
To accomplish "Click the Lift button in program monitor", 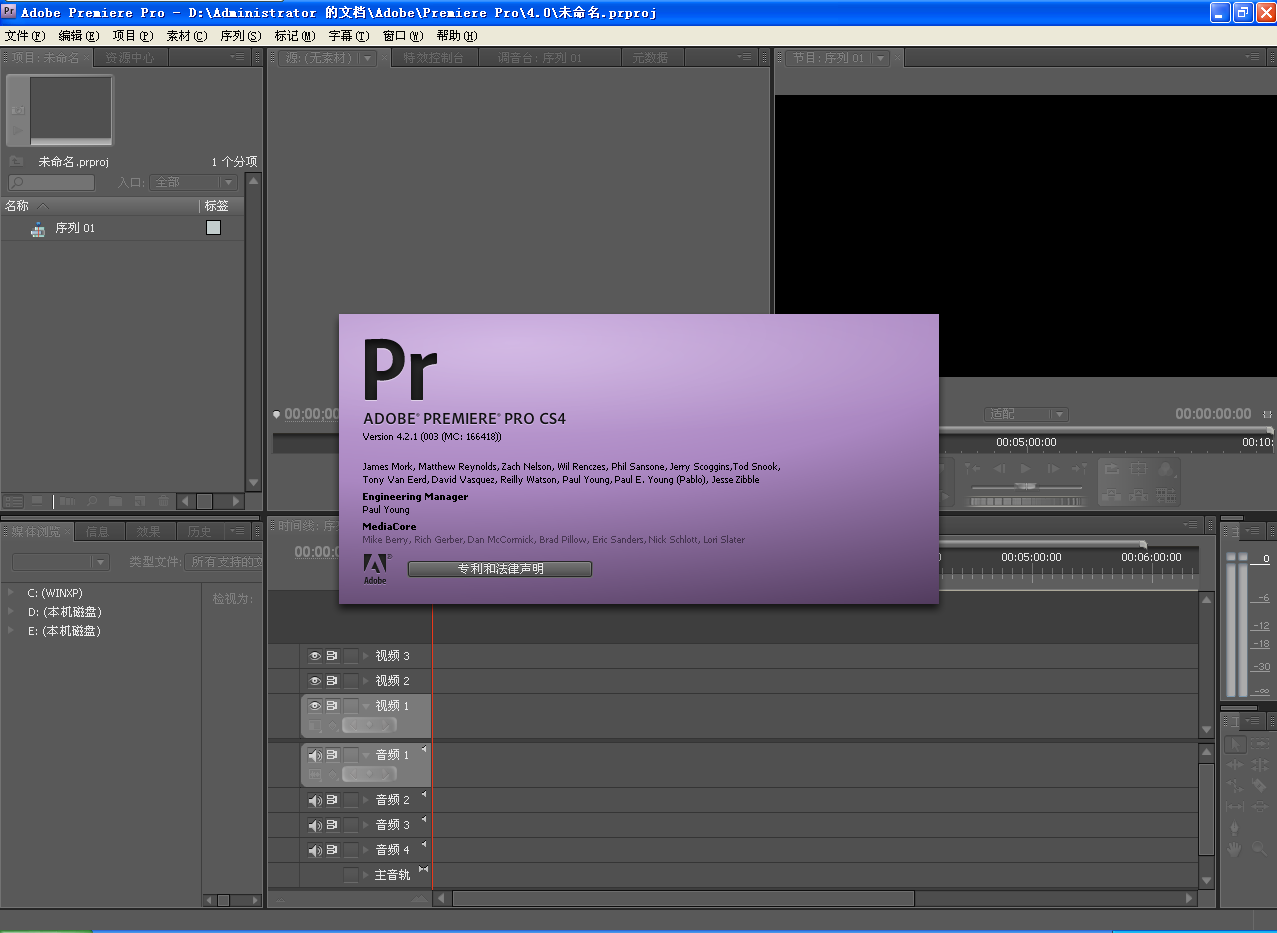I will (x=1112, y=495).
